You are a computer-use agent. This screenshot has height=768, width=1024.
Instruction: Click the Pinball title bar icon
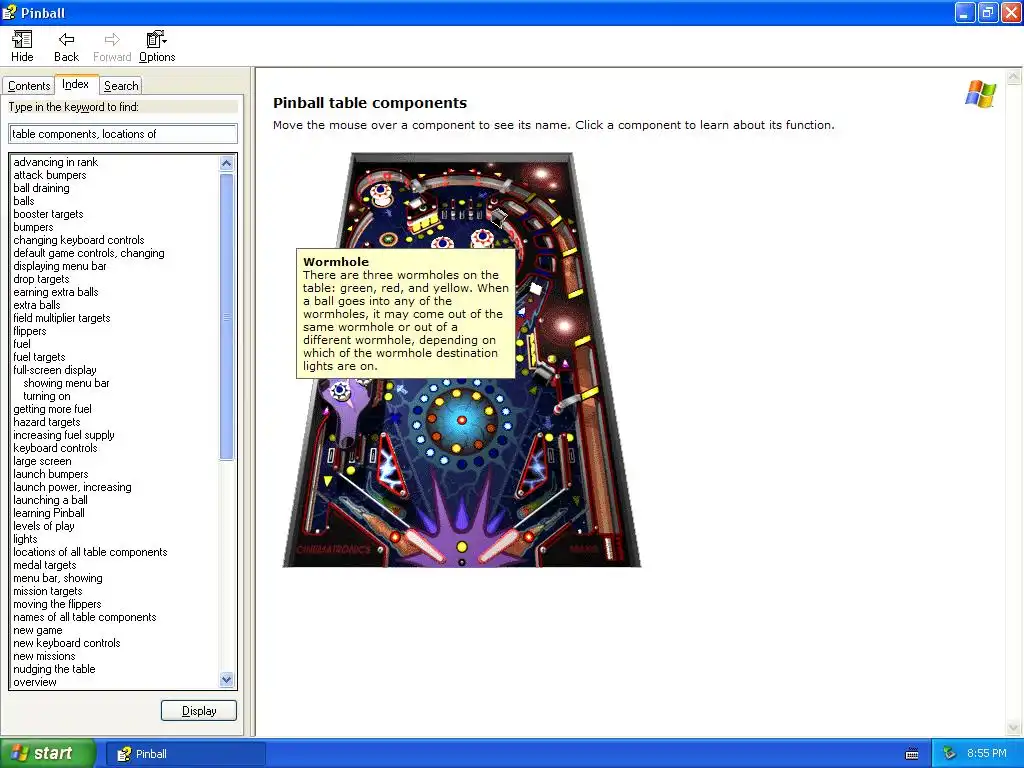[9, 12]
